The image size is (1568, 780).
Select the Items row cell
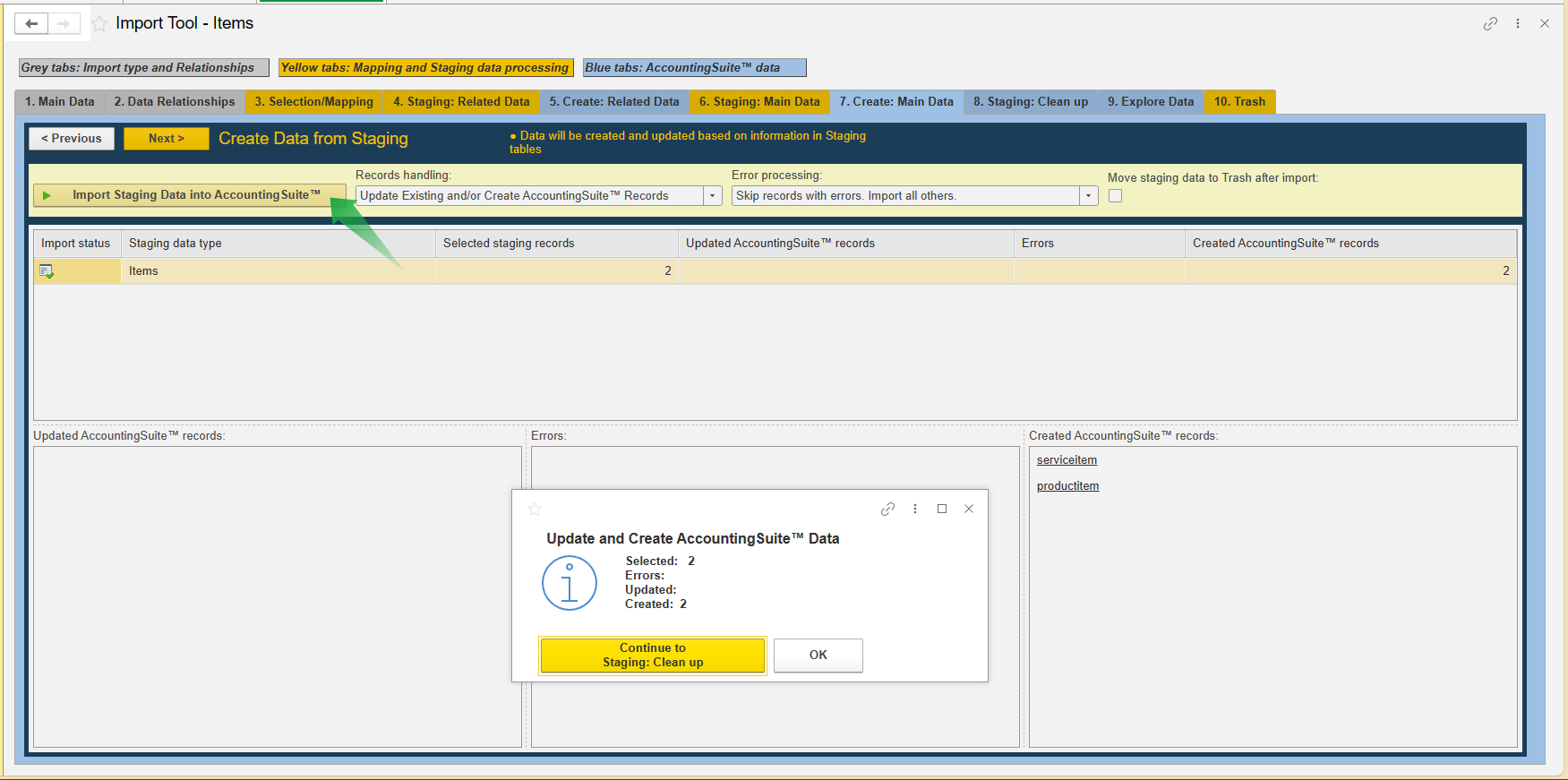tap(278, 271)
